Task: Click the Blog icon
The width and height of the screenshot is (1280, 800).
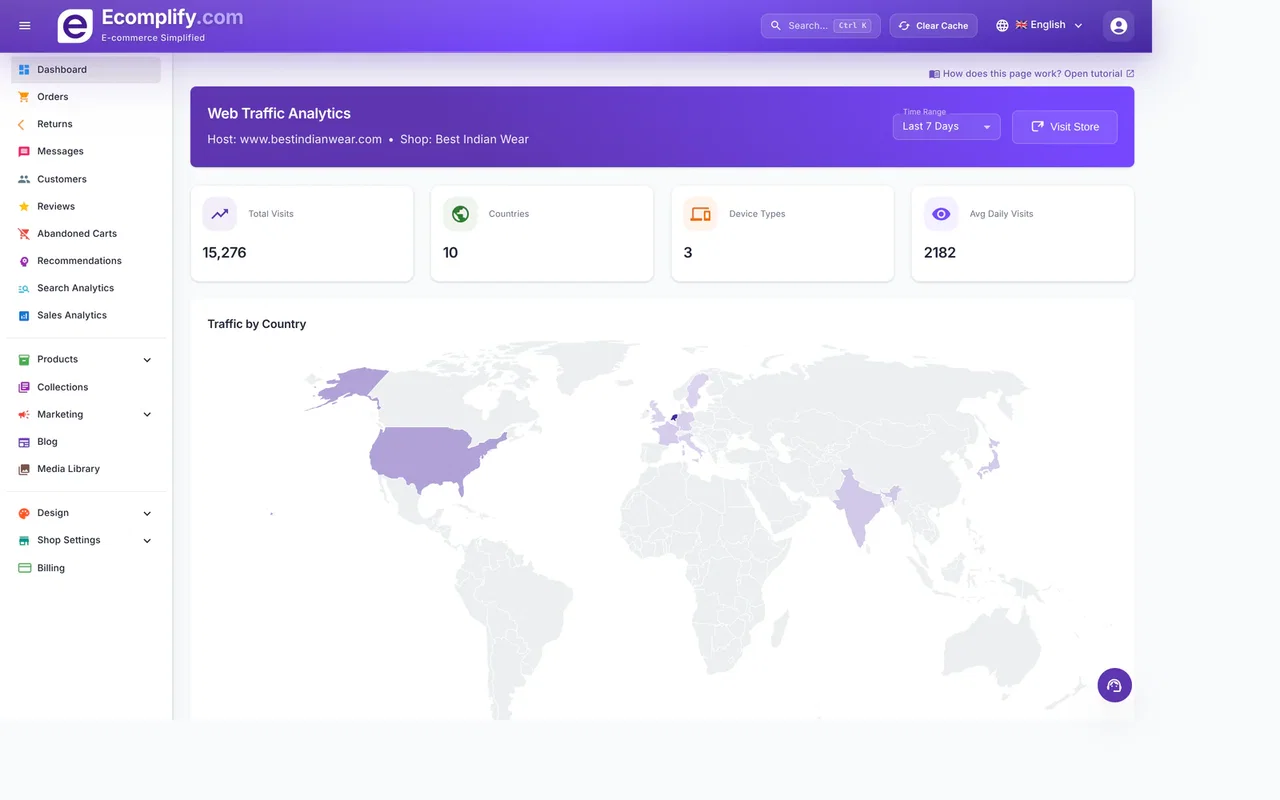Action: coord(24,442)
